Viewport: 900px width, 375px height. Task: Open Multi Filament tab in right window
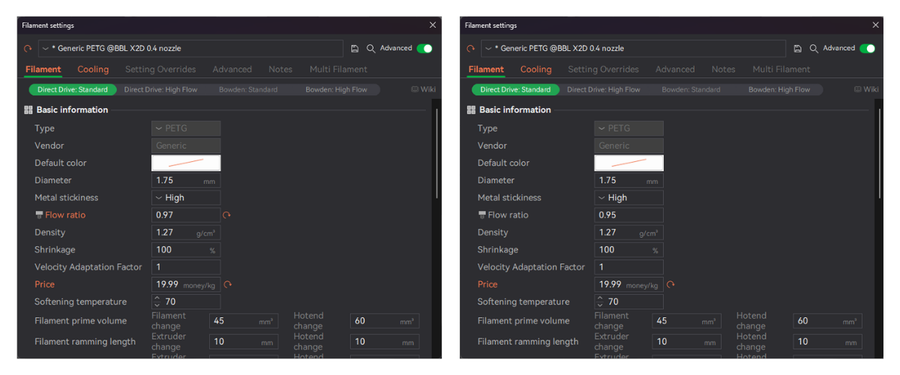tap(781, 69)
